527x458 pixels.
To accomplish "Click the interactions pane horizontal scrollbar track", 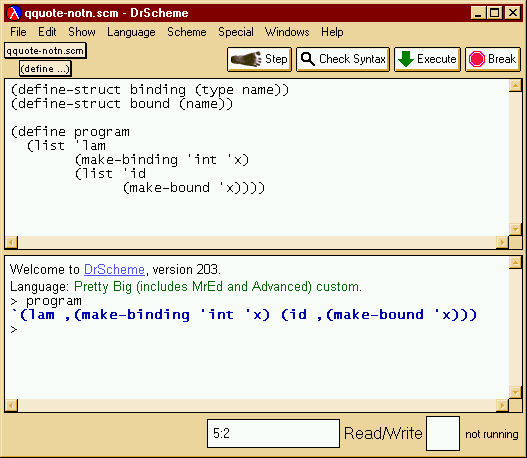I will point(257,406).
